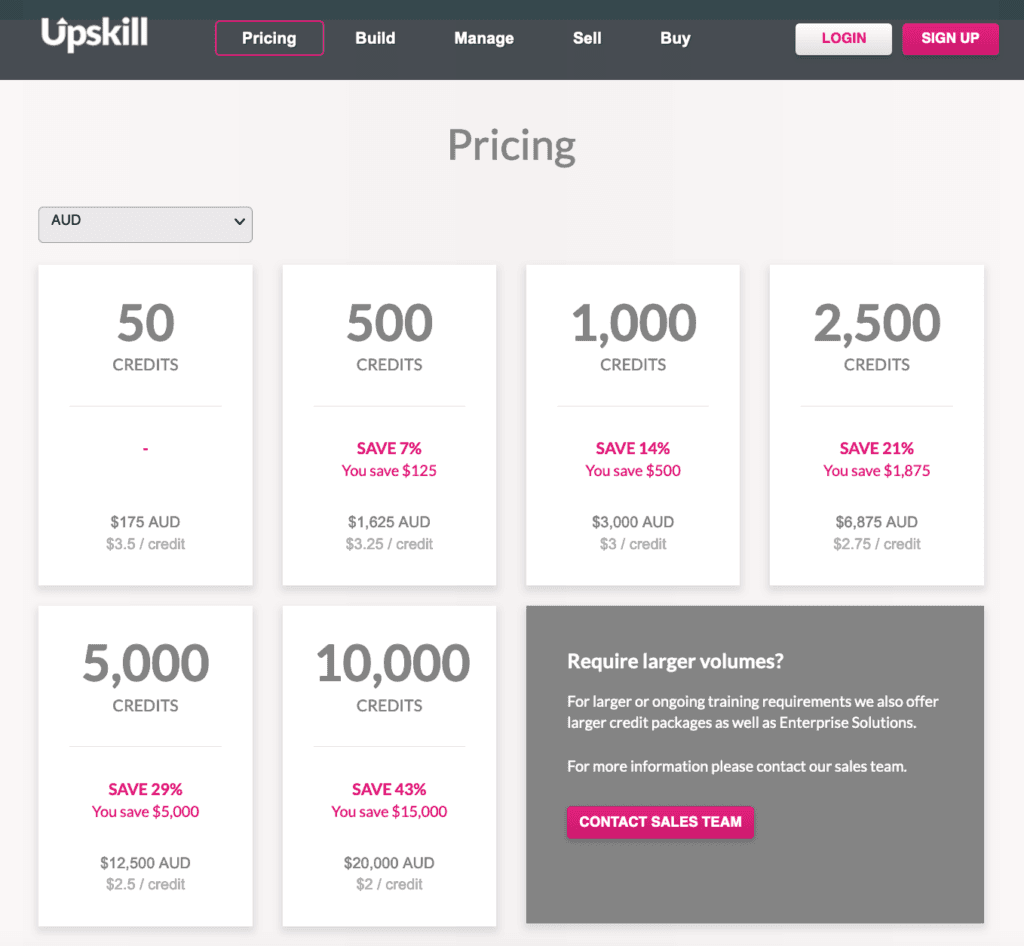Viewport: 1024px width, 946px height.
Task: Open the AUD currency dropdown
Action: click(x=145, y=224)
